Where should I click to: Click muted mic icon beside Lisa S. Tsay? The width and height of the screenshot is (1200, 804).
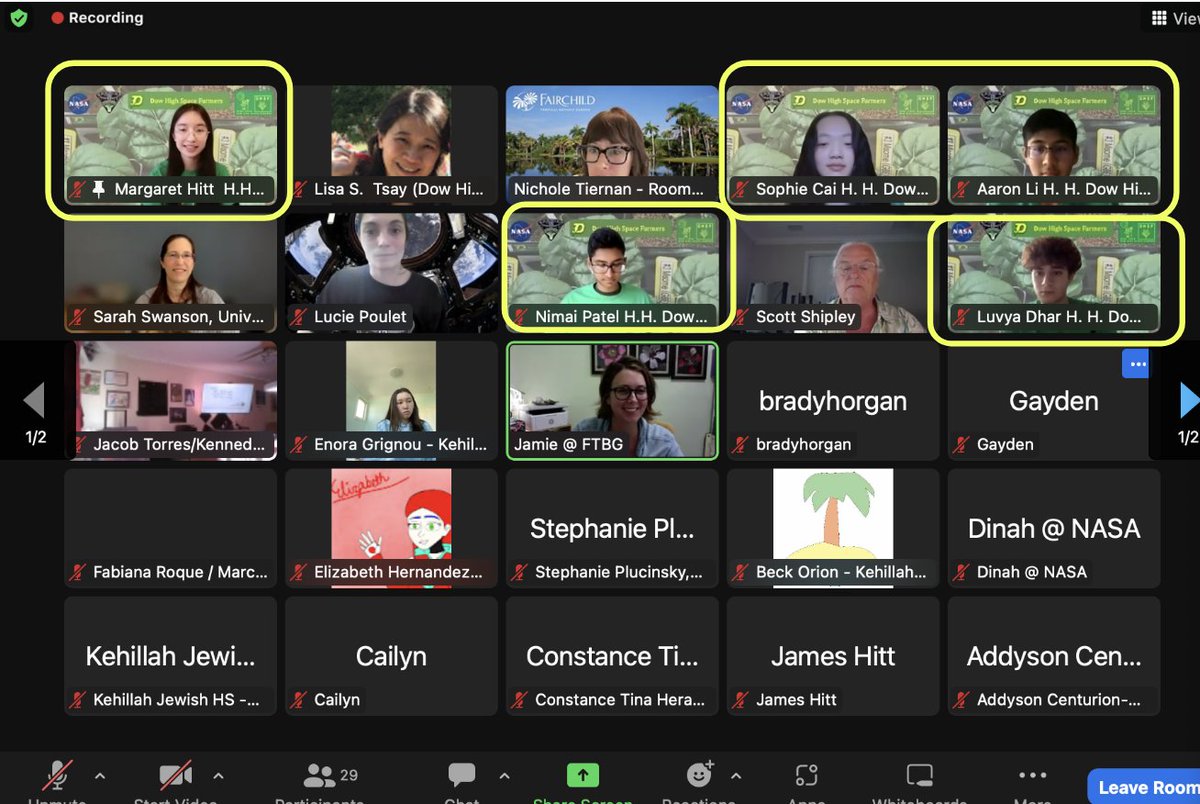(x=300, y=188)
